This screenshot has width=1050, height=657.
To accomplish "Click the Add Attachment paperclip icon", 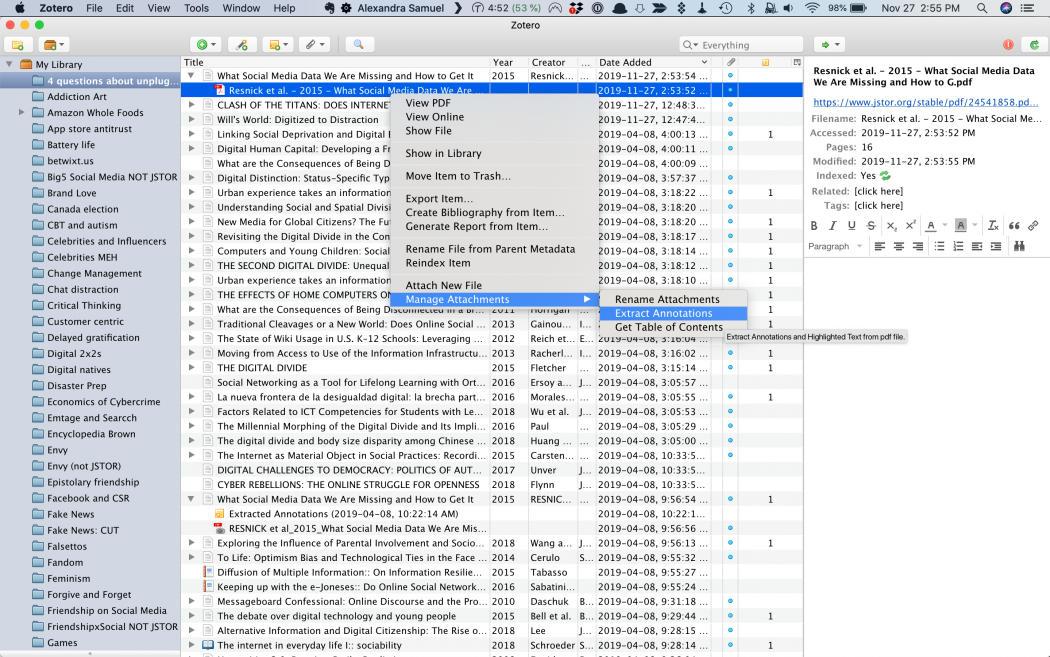I will [x=314, y=45].
